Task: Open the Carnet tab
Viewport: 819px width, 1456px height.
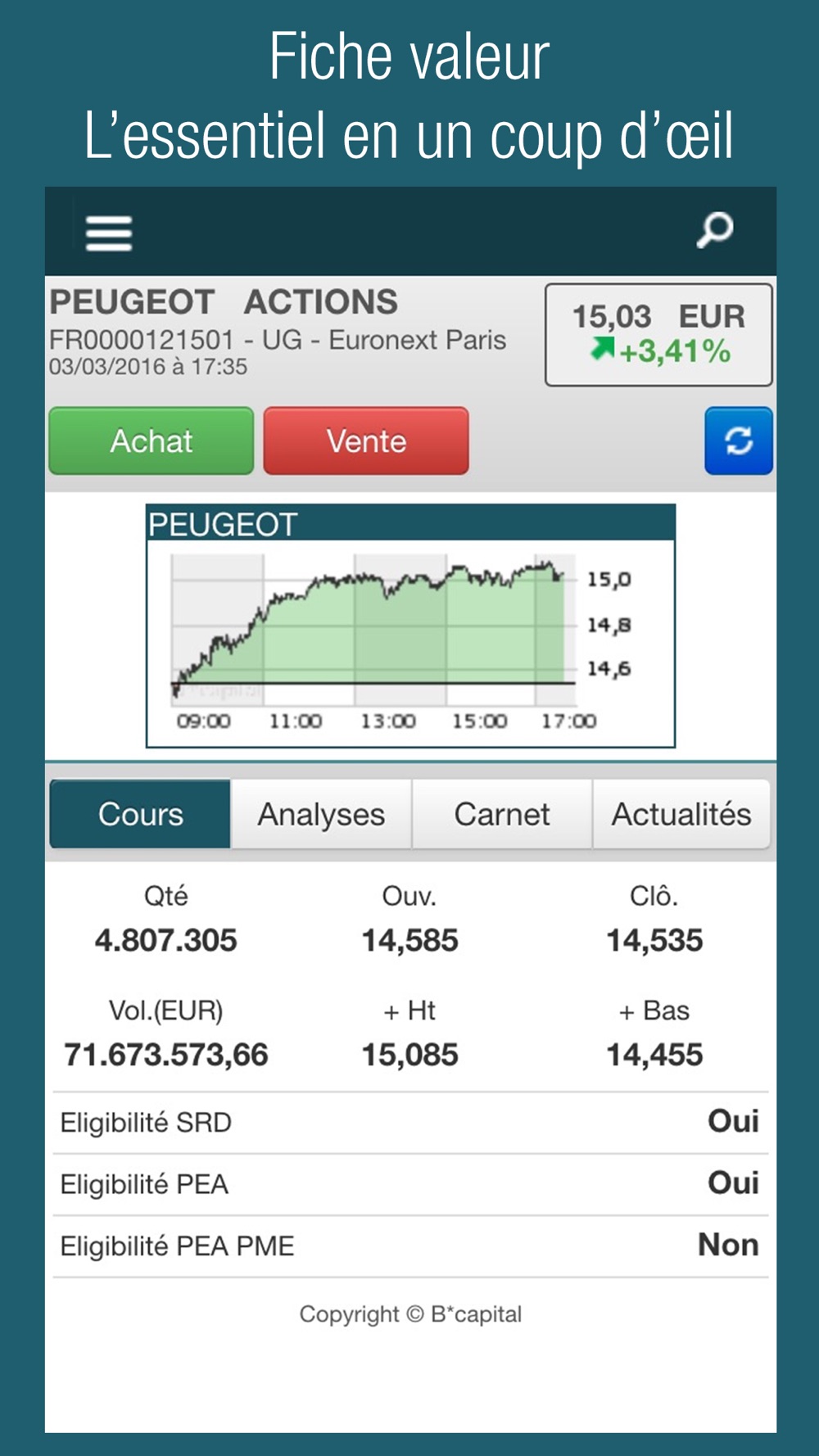Action: 502,814
